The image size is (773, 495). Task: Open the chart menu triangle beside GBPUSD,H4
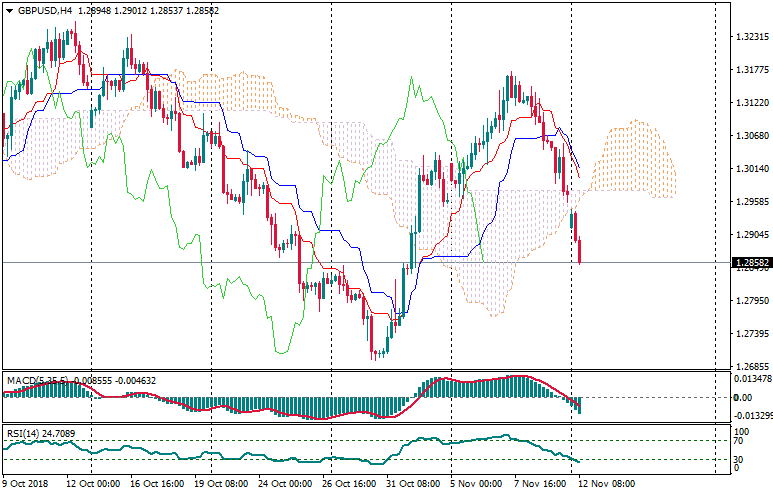(8, 11)
